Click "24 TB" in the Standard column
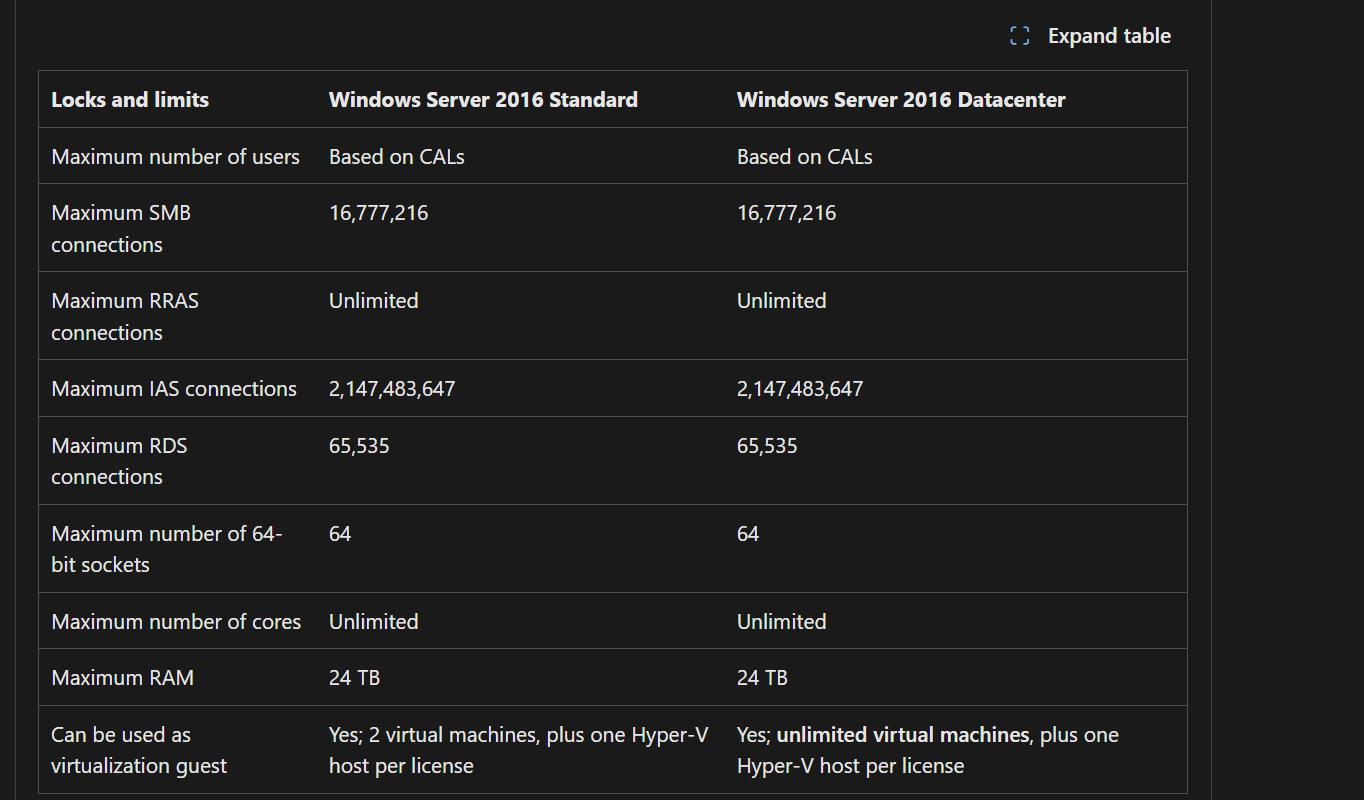The image size is (1364, 800). [354, 678]
